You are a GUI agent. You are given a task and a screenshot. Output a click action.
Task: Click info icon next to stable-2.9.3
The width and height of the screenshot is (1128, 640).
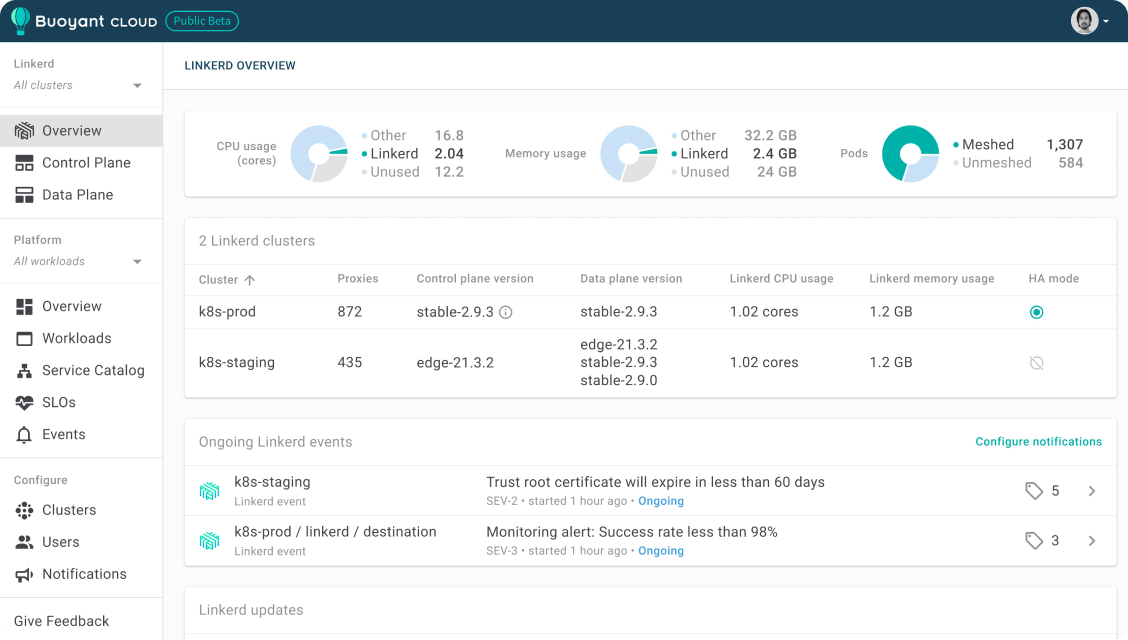[506, 312]
